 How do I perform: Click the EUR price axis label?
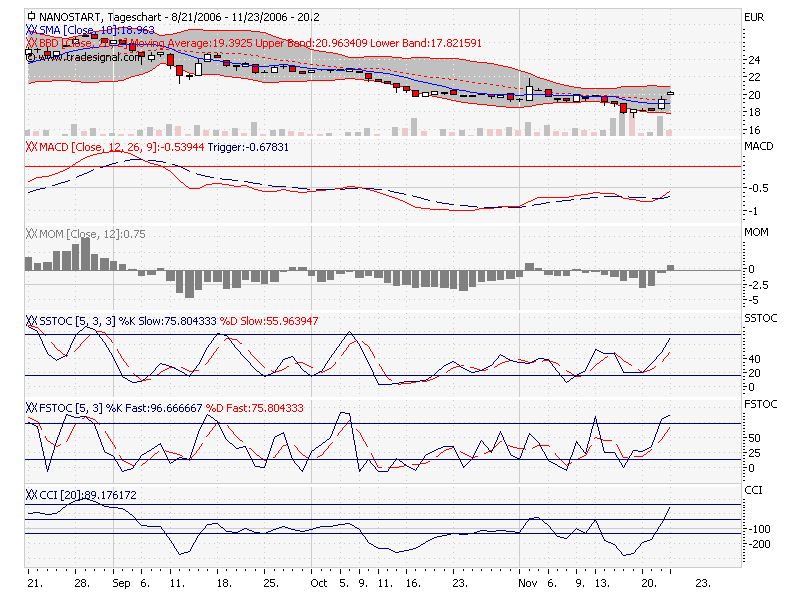(x=754, y=17)
